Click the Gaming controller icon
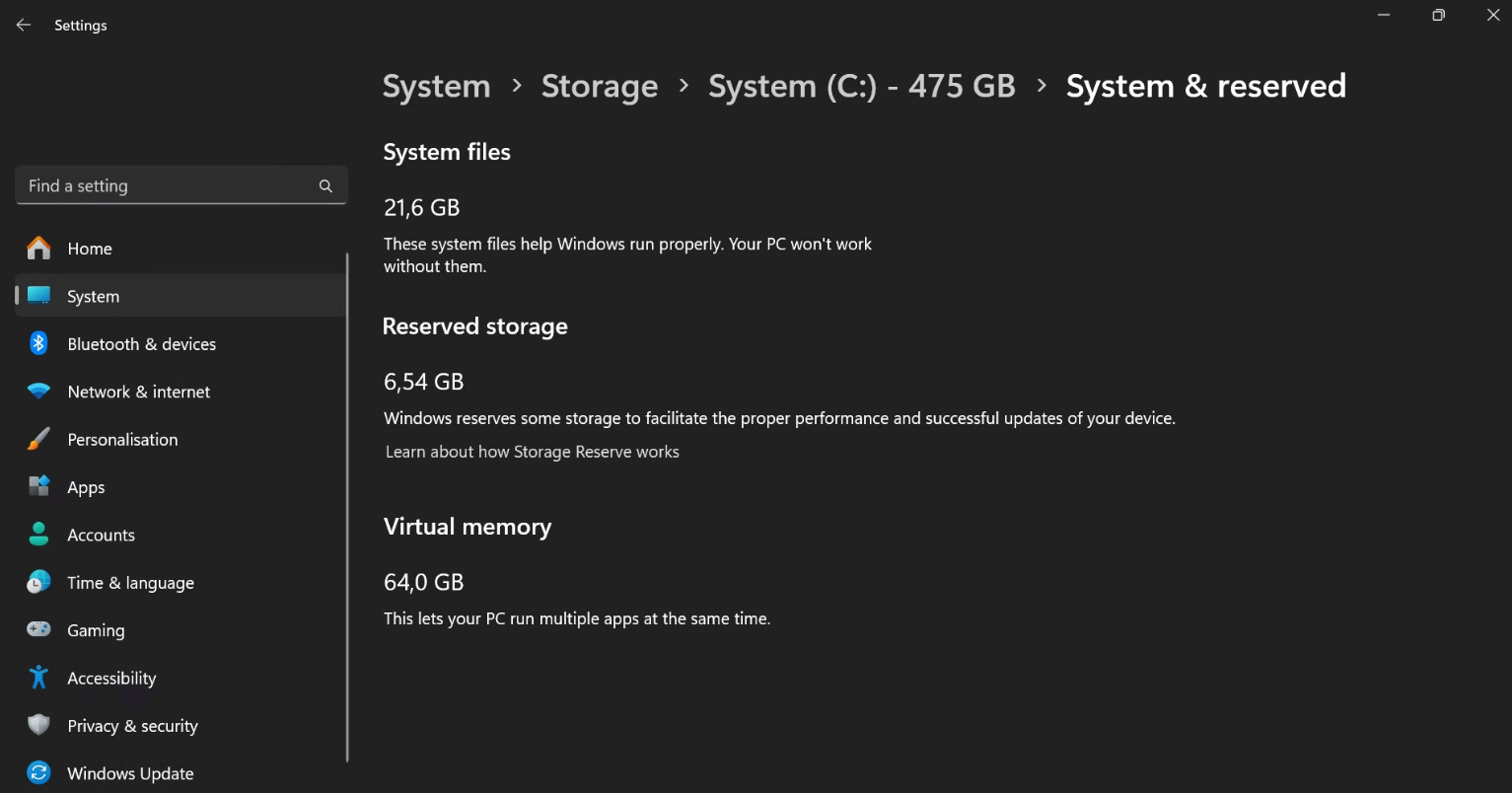The image size is (1512, 793). [38, 629]
